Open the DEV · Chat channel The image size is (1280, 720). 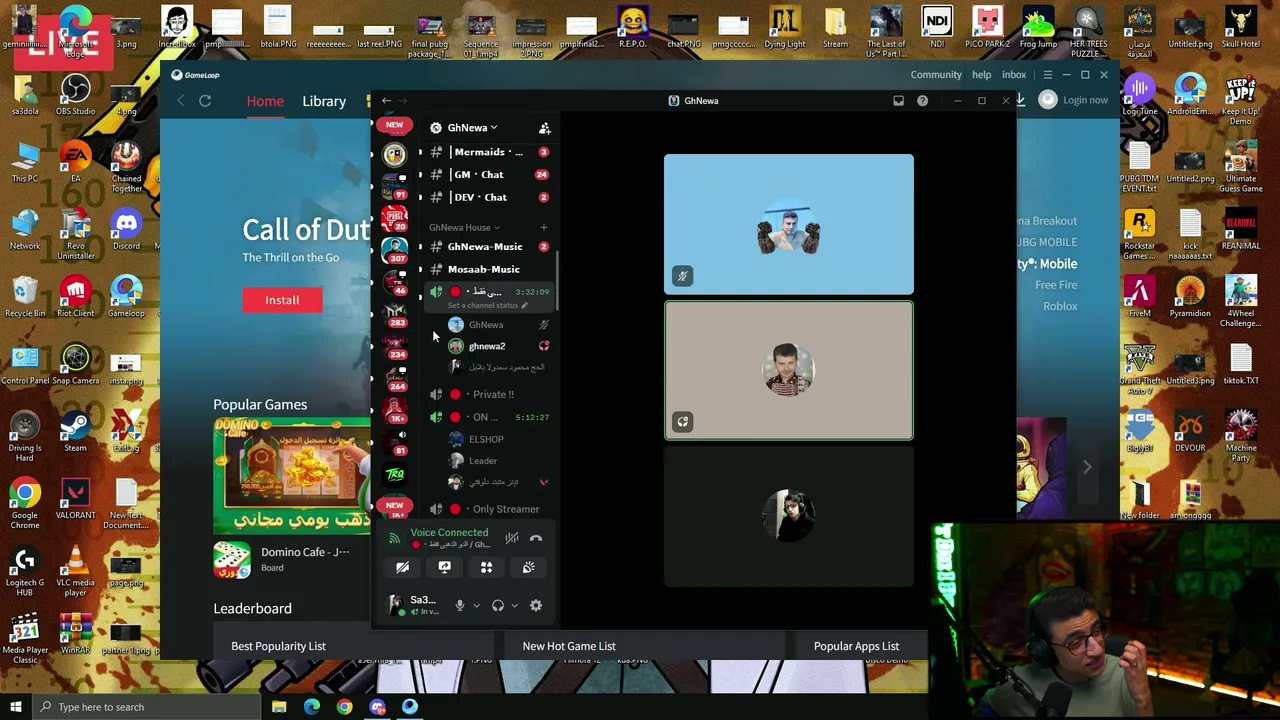tap(488, 197)
